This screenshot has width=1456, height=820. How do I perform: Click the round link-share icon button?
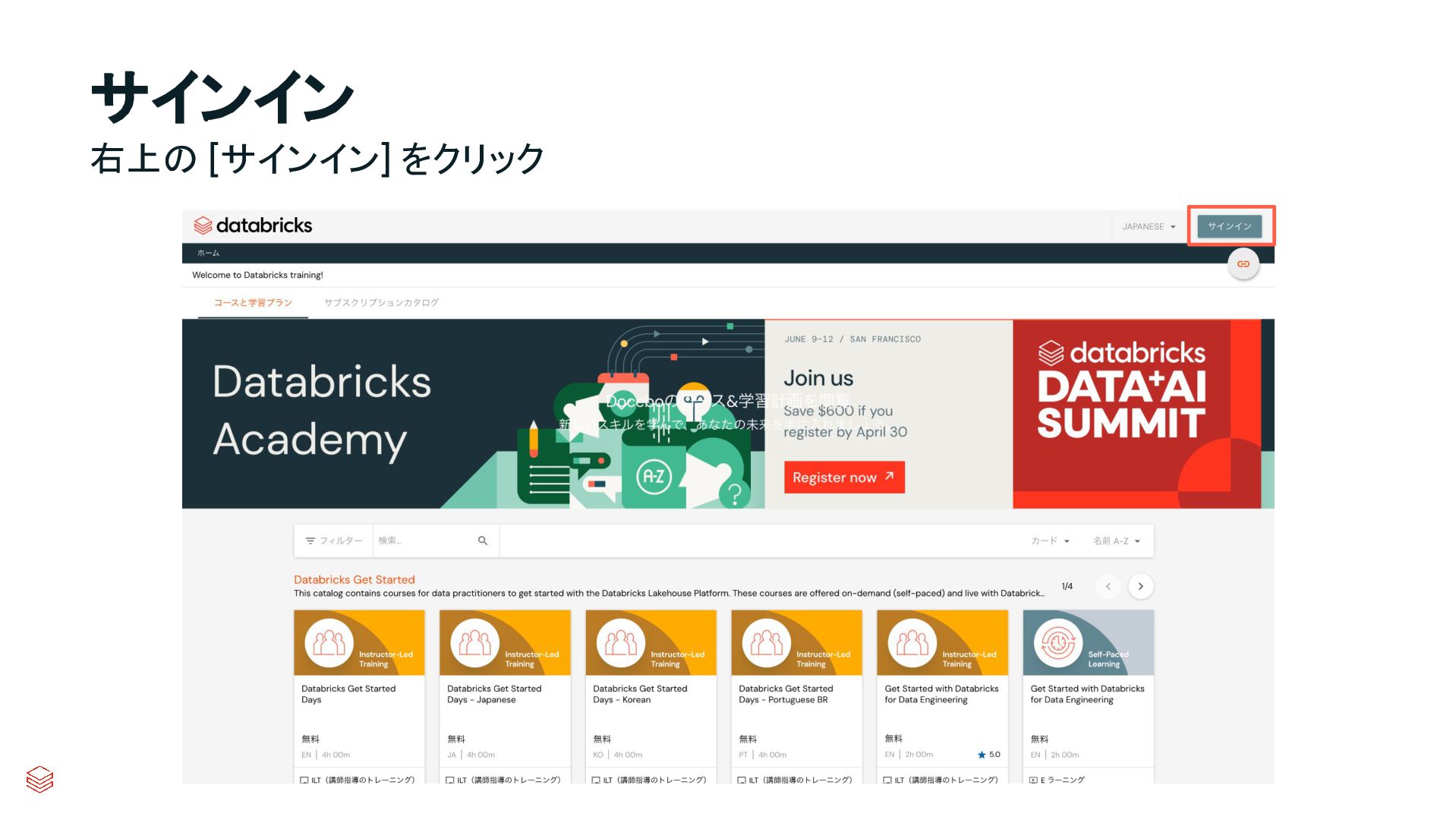pos(1243,264)
